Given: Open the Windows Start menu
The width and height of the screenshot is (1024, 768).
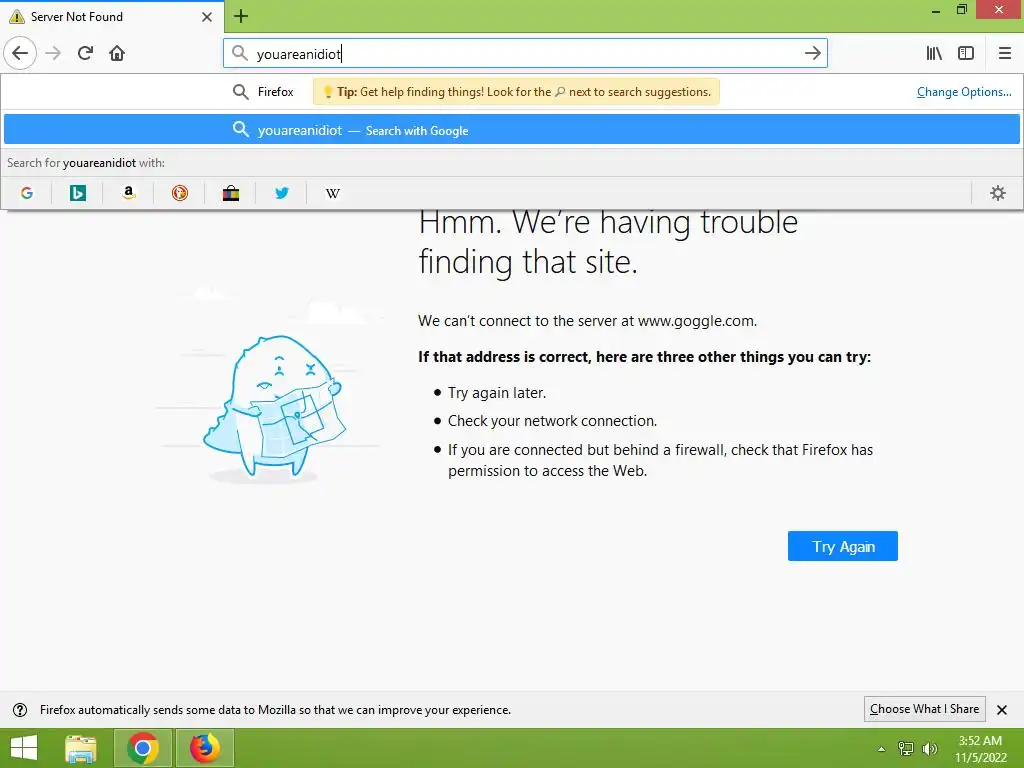Looking at the screenshot, I should [x=24, y=748].
